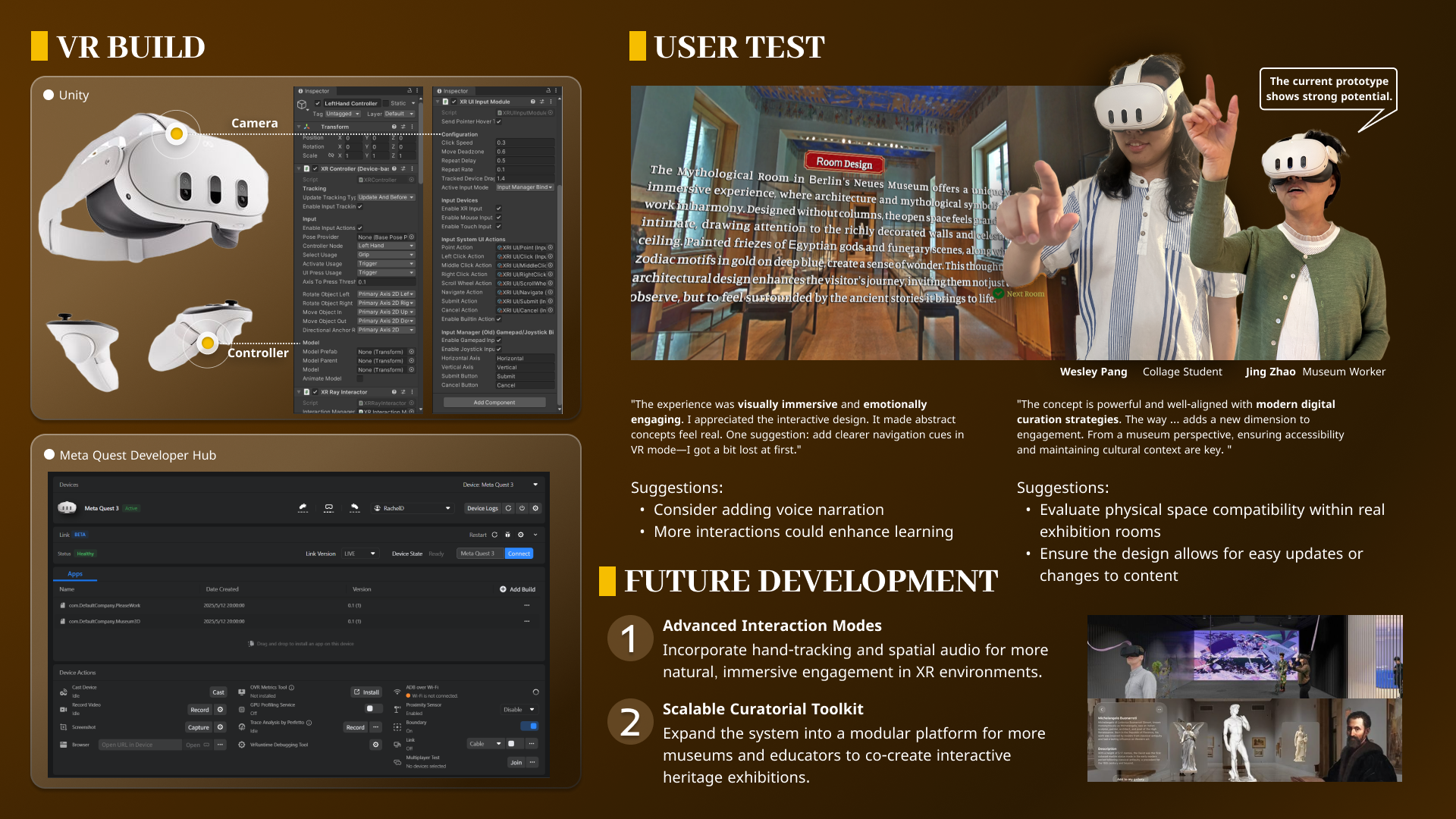Open Screenshot capture settings gear

220,727
